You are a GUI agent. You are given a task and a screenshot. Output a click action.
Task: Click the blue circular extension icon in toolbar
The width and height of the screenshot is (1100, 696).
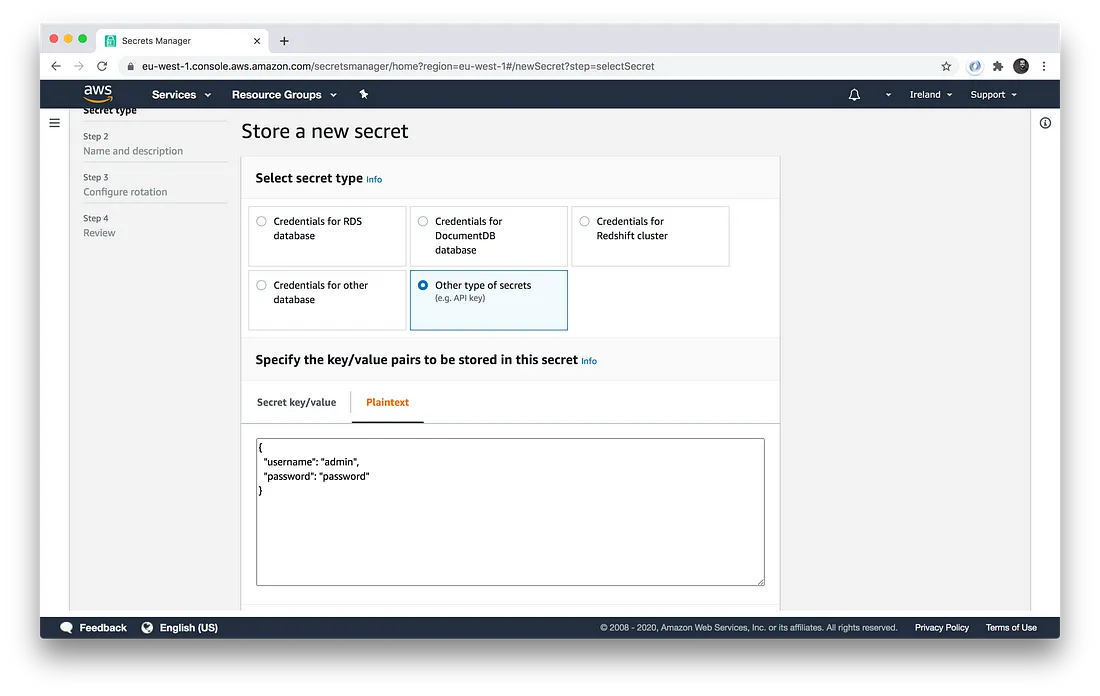[974, 66]
